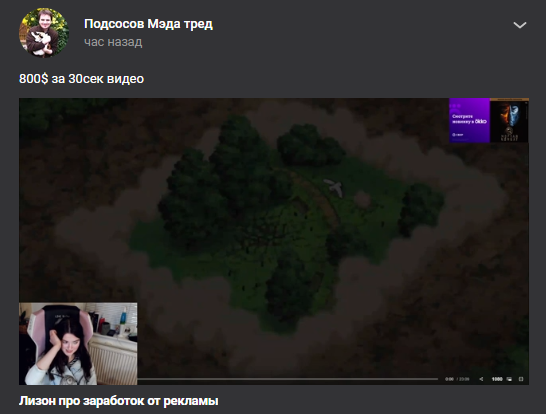Click the video's total duration readout
This screenshot has height=414, width=546.
(464, 379)
